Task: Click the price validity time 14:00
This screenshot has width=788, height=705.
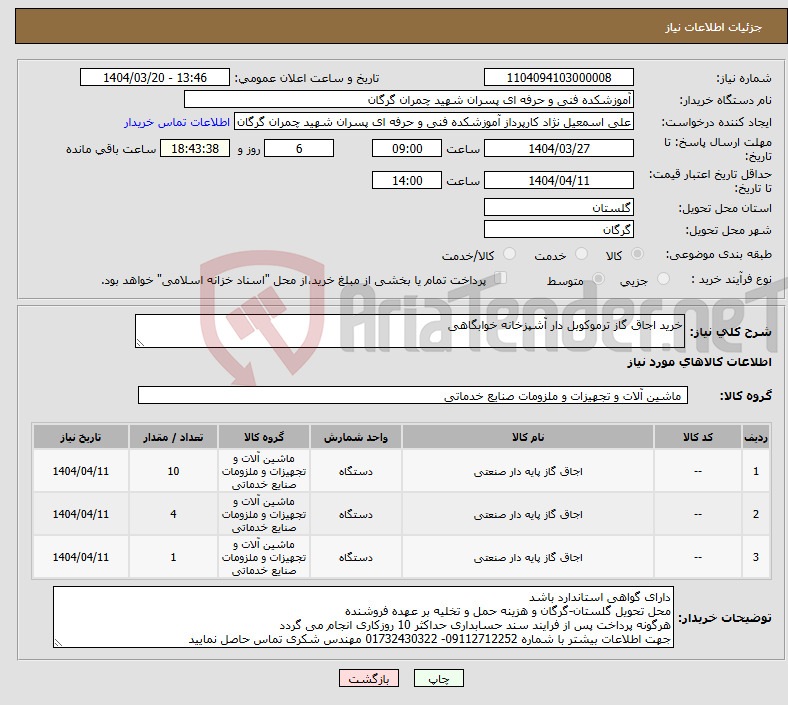Action: [x=407, y=180]
